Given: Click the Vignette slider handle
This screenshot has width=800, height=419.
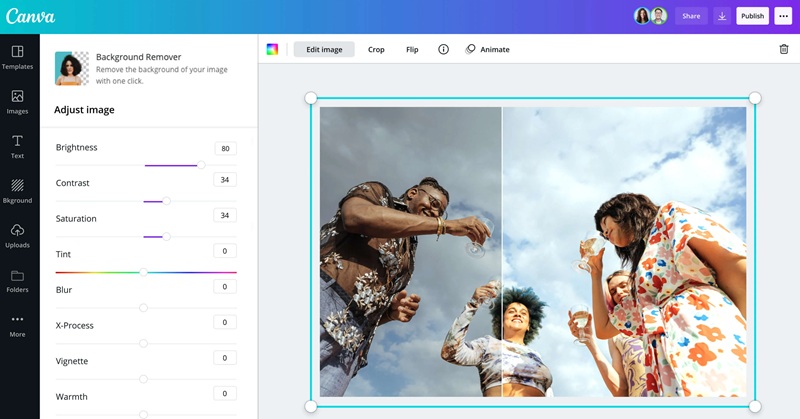Looking at the screenshot, I should pyautogui.click(x=143, y=379).
